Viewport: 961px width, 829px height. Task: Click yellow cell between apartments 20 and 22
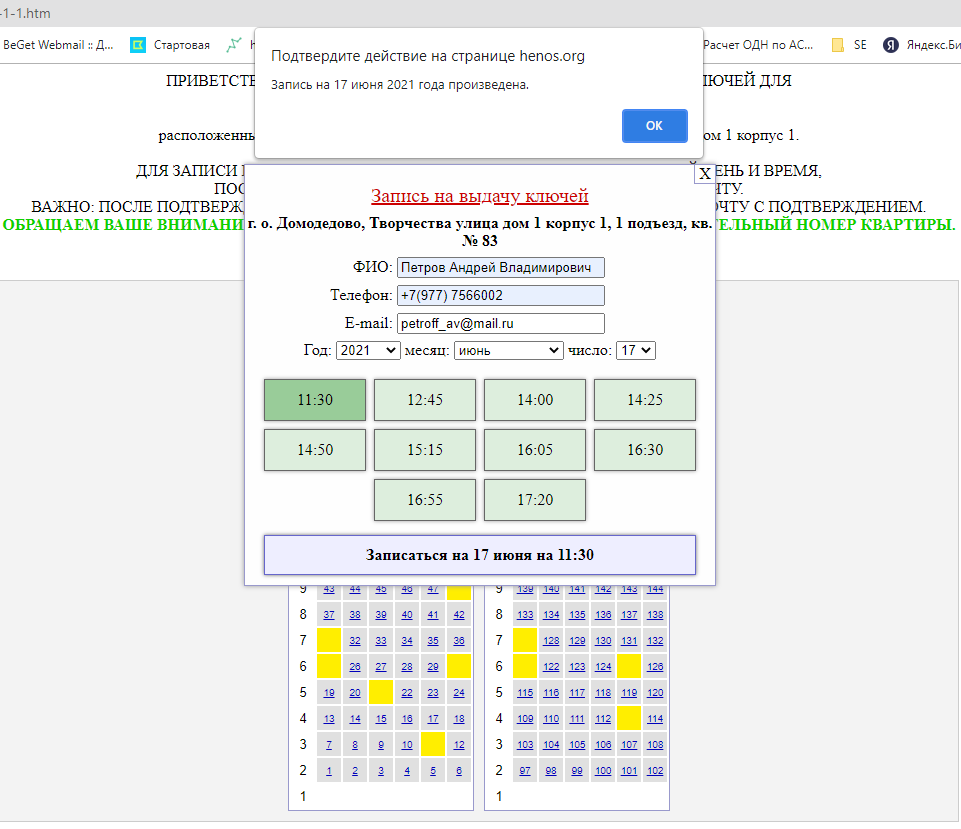(x=381, y=692)
